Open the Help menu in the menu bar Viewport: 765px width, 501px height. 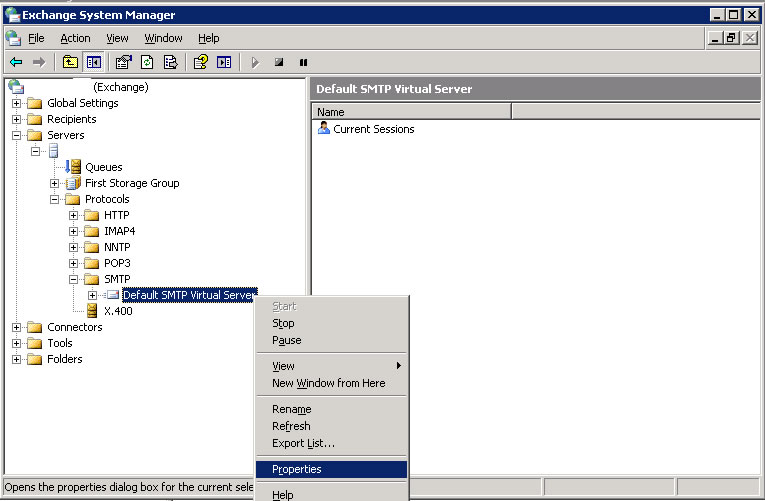coord(208,38)
